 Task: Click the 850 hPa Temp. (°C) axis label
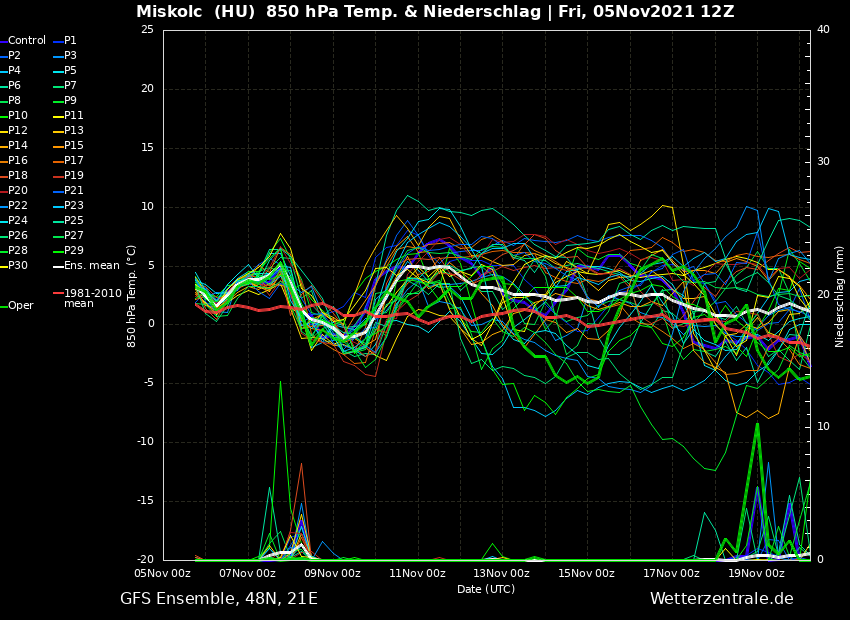(x=132, y=295)
